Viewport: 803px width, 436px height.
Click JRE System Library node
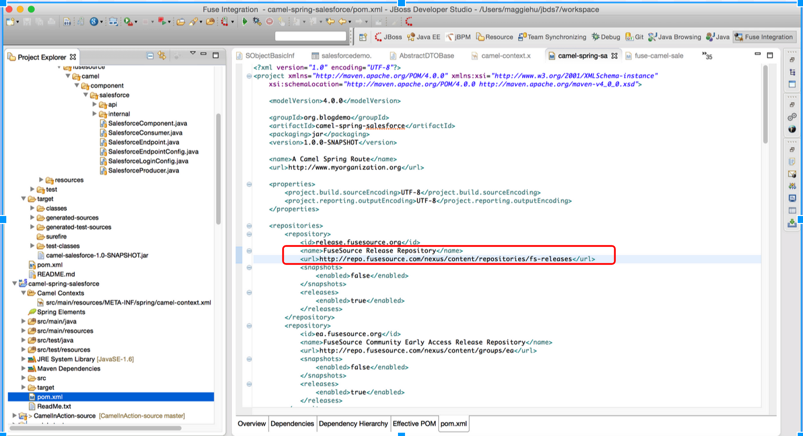81,359
